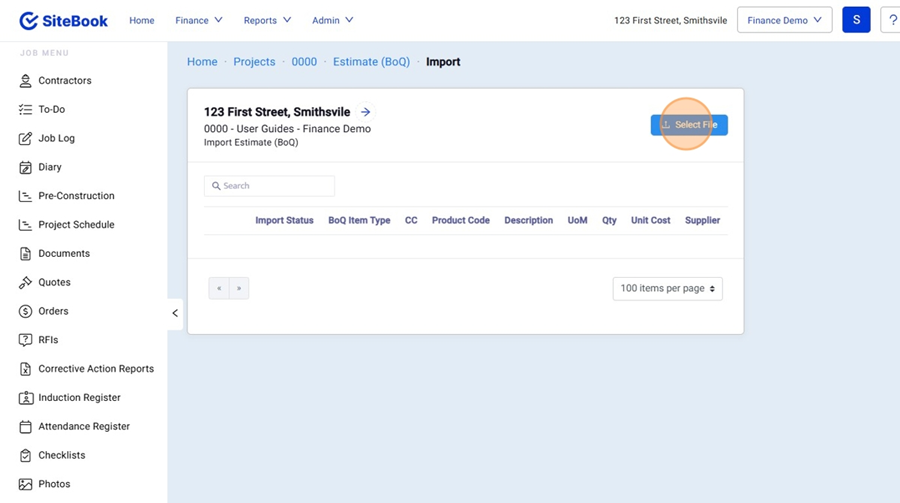This screenshot has height=503, width=900.
Task: Click the Diary calendar icon
Action: (x=26, y=168)
